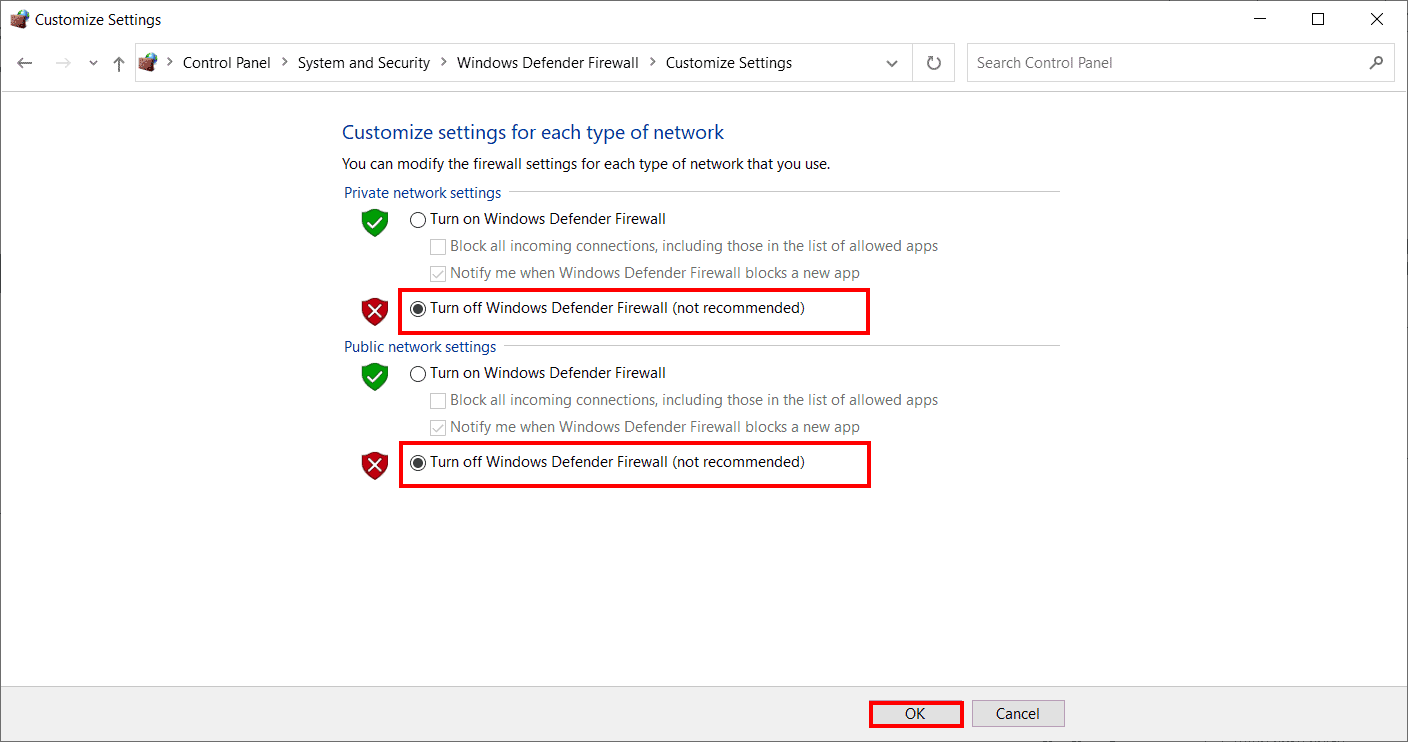The height and width of the screenshot is (742, 1408).
Task: Click heading Customize settings for each type of network
Action: pos(533,132)
